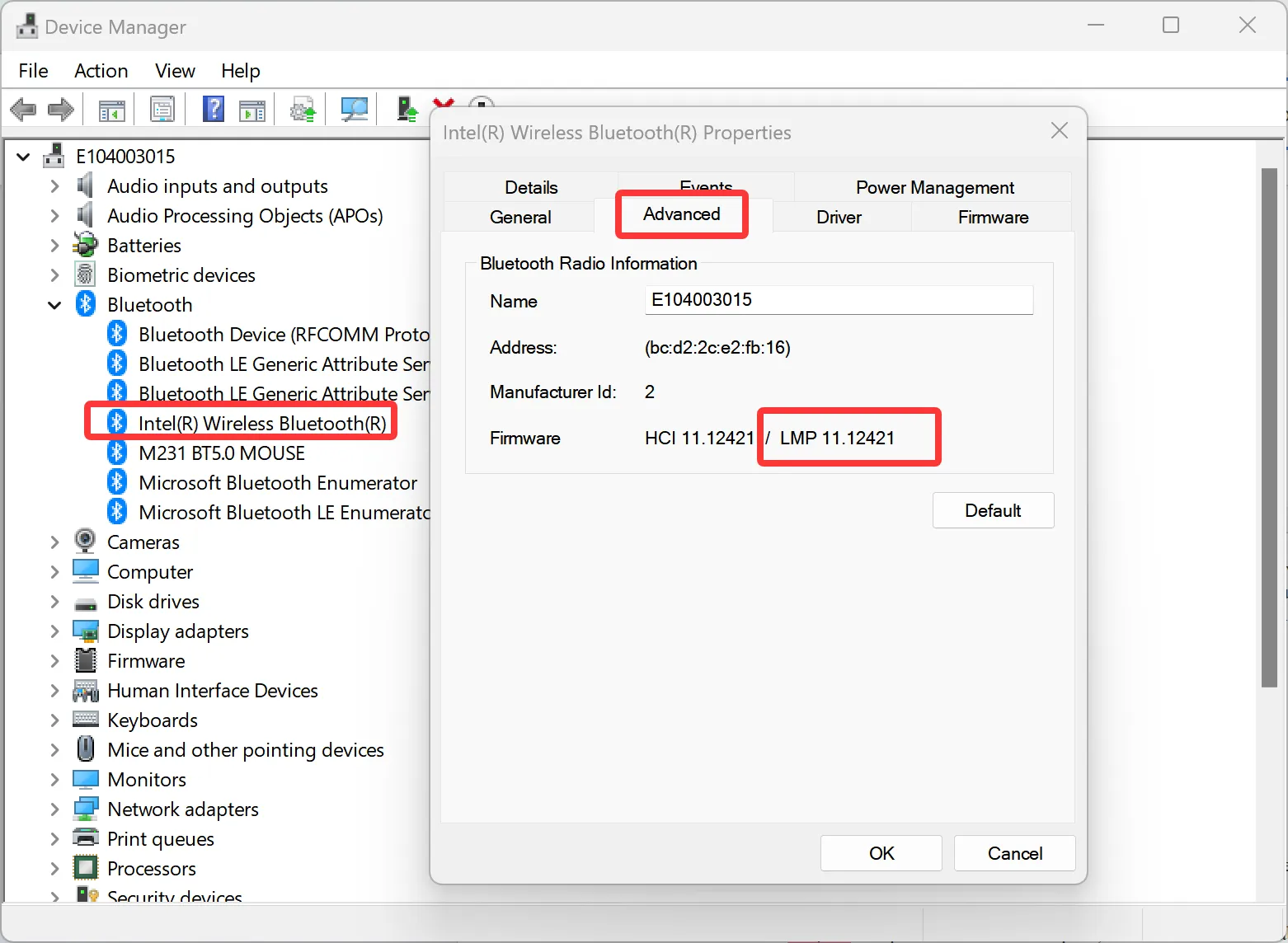Click the Add drivers toolbar icon
The image size is (1288, 943).
[x=407, y=109]
